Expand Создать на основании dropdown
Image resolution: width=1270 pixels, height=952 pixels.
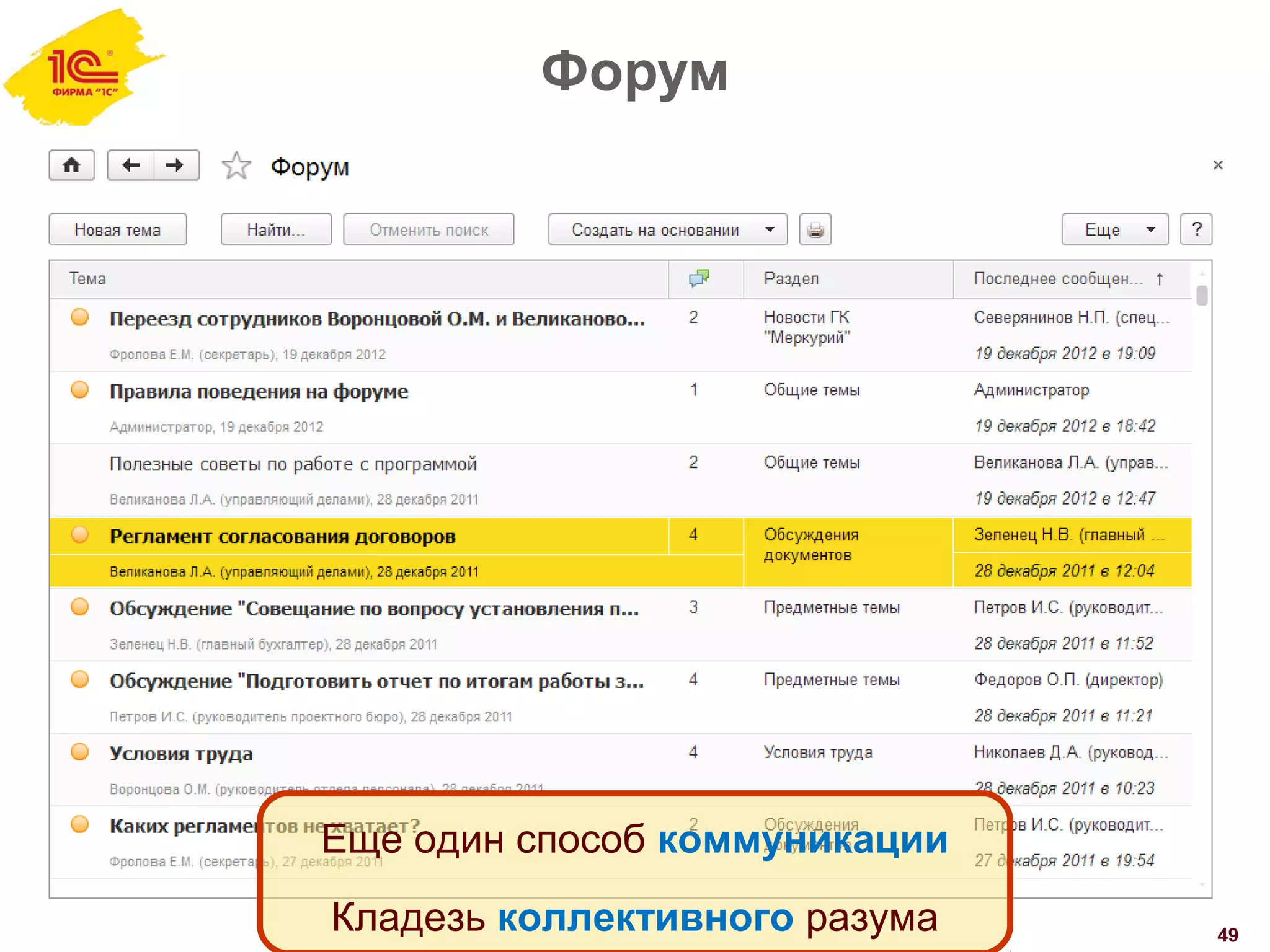(668, 229)
